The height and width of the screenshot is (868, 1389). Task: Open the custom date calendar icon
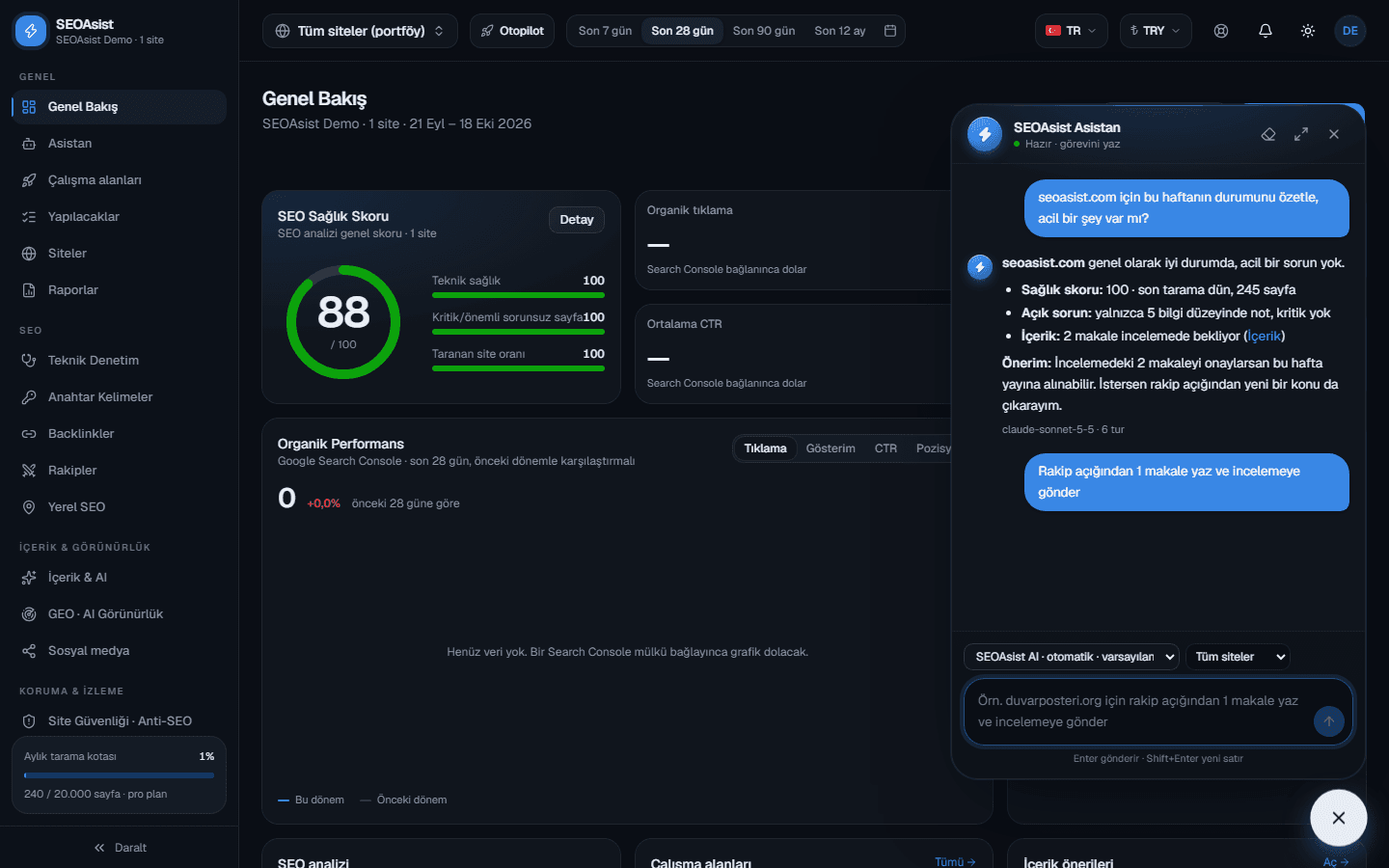tap(890, 31)
